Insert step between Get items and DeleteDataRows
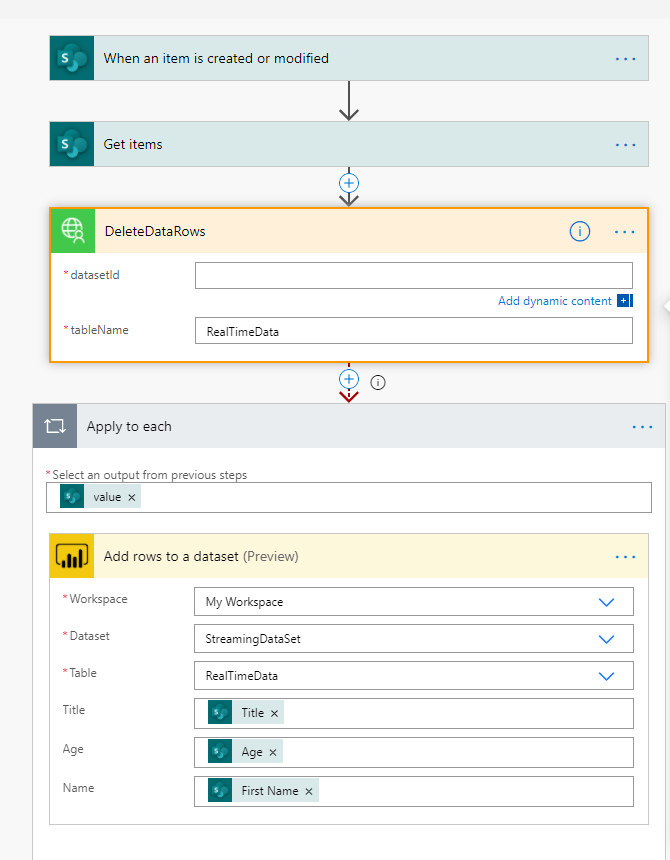This screenshot has height=860, width=670. point(349,183)
